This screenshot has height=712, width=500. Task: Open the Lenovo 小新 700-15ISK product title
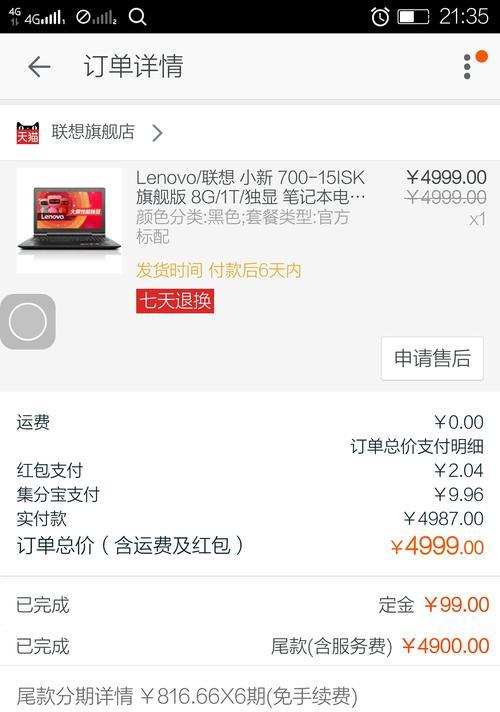[250, 187]
